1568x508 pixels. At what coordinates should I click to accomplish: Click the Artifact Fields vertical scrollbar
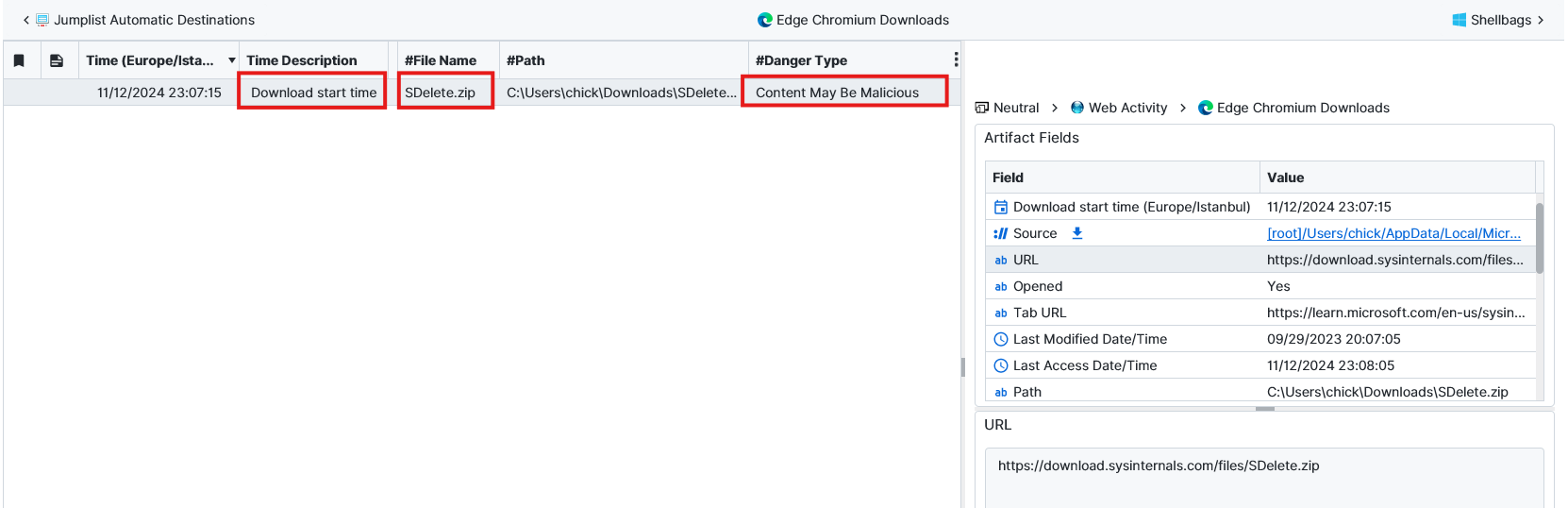(1540, 236)
